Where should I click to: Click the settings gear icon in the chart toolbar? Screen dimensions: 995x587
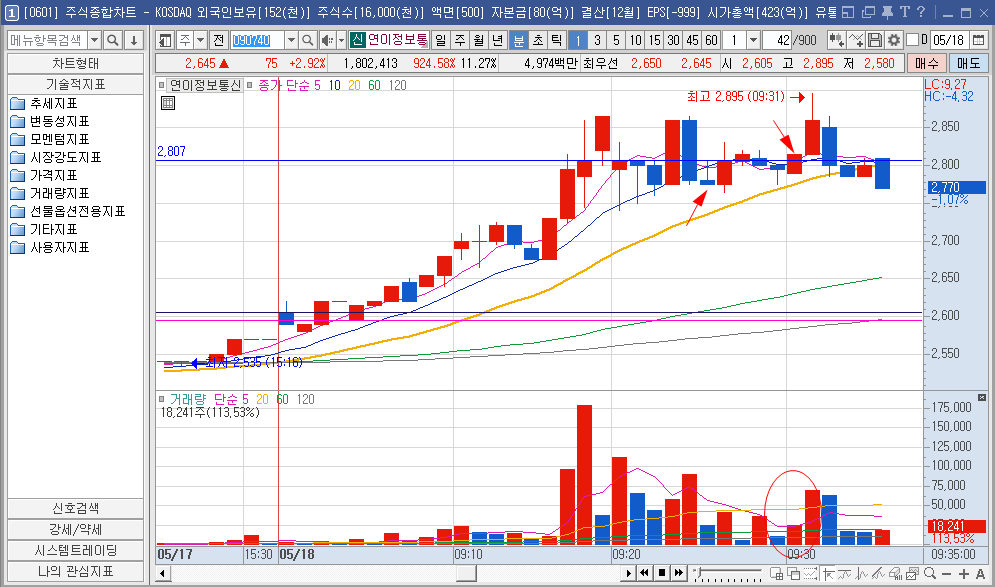[894, 40]
